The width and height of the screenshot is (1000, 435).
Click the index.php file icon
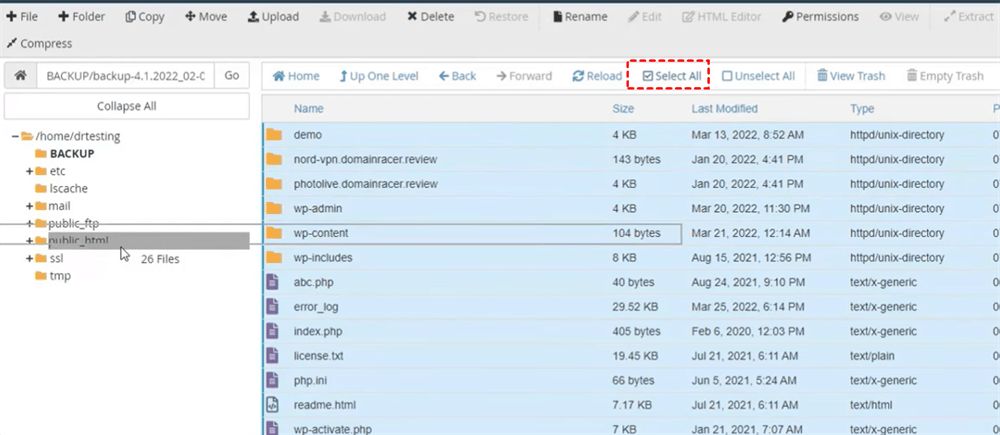point(272,332)
